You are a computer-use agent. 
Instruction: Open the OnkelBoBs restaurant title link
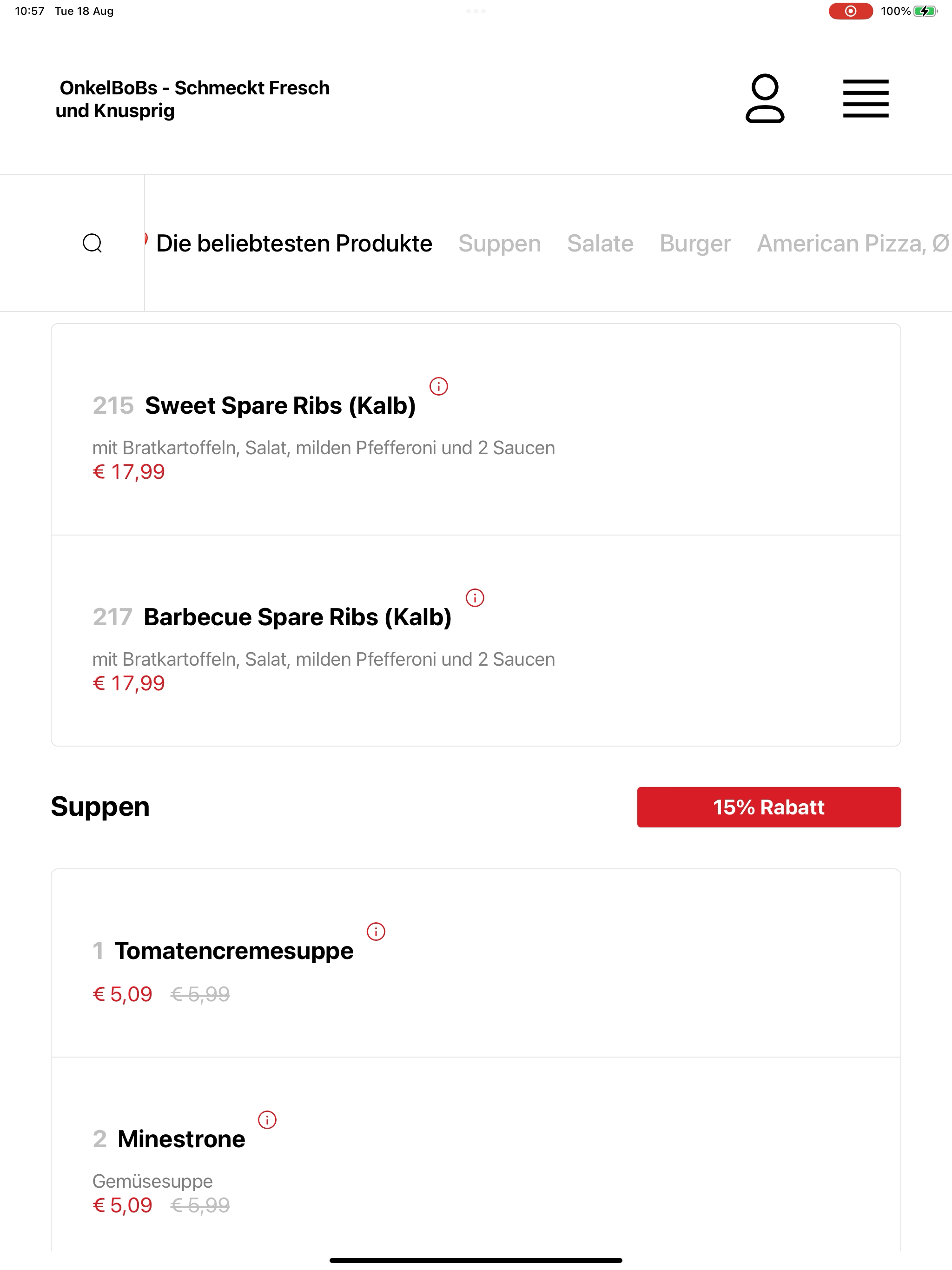192,99
